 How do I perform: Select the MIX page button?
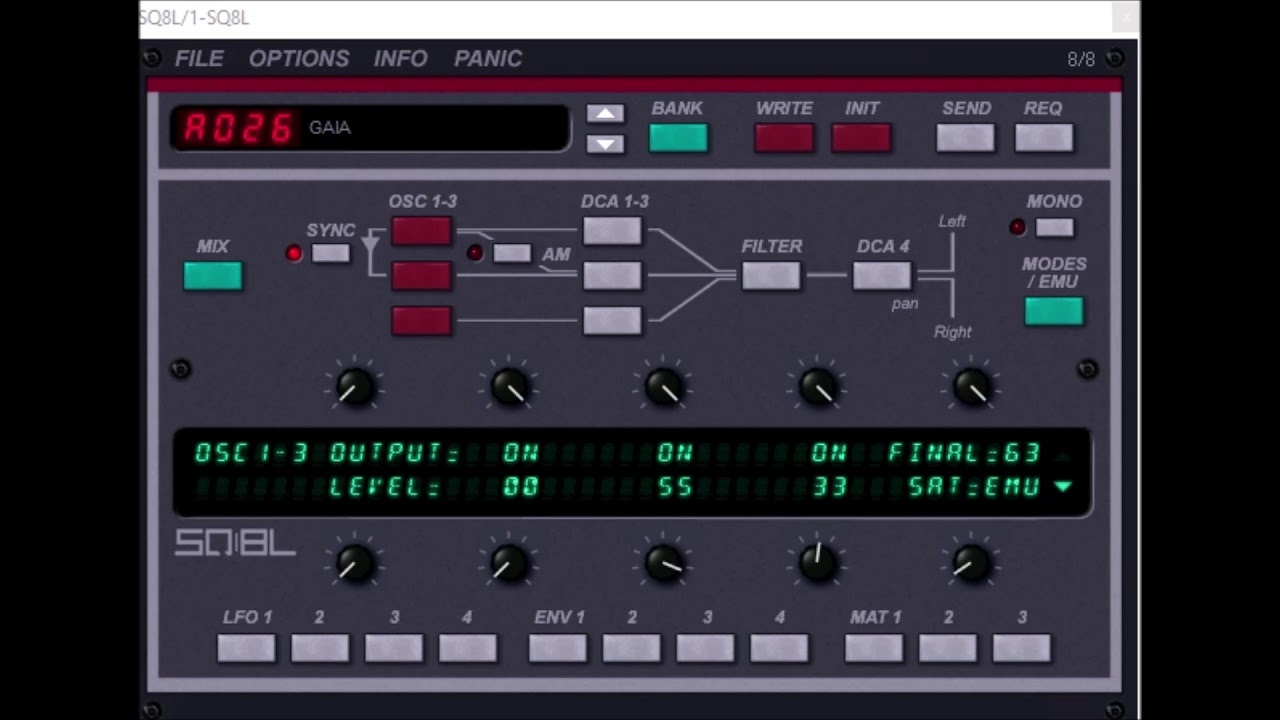[x=213, y=275]
